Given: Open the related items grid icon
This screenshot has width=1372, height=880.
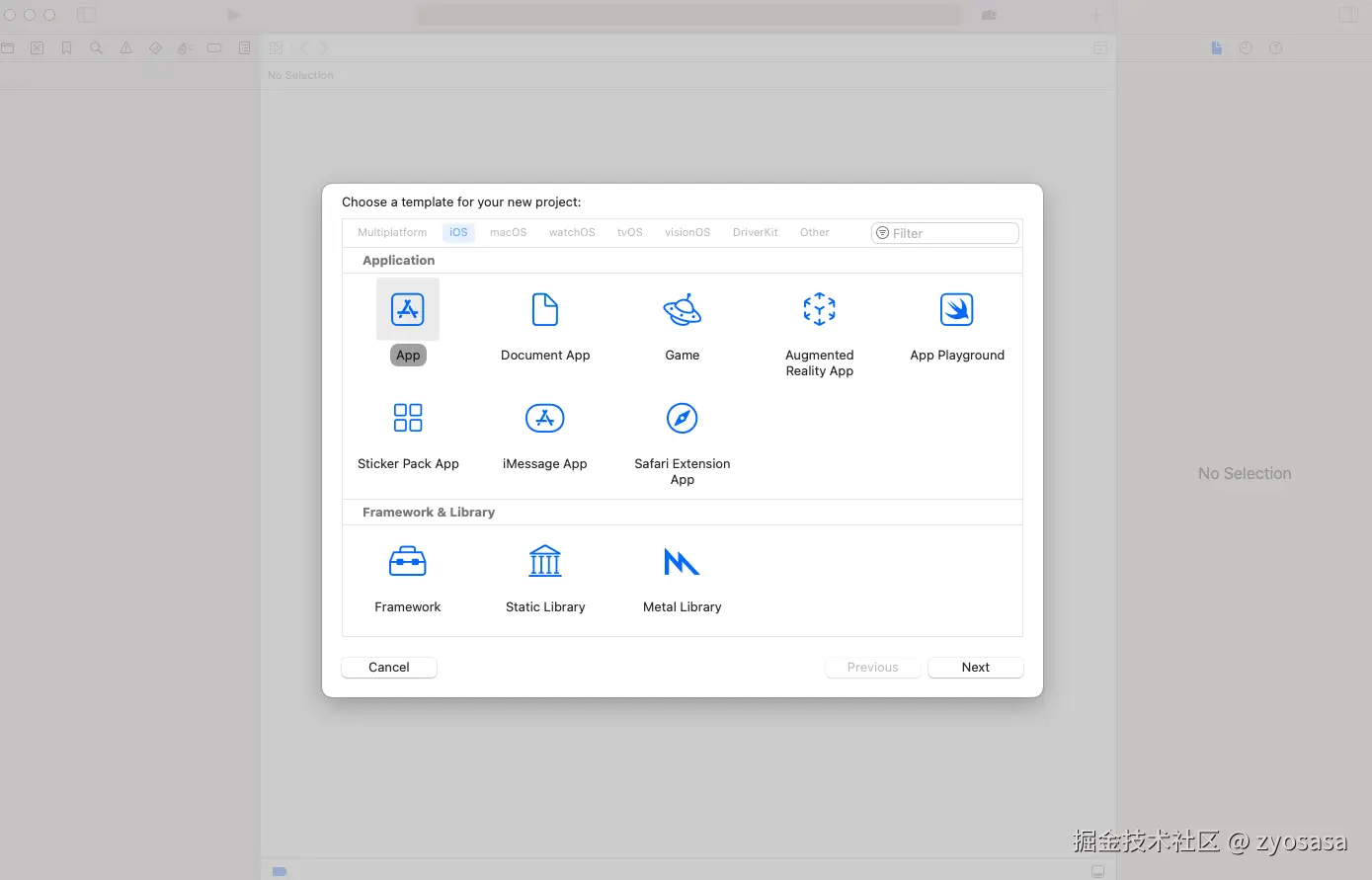Looking at the screenshot, I should pyautogui.click(x=277, y=47).
